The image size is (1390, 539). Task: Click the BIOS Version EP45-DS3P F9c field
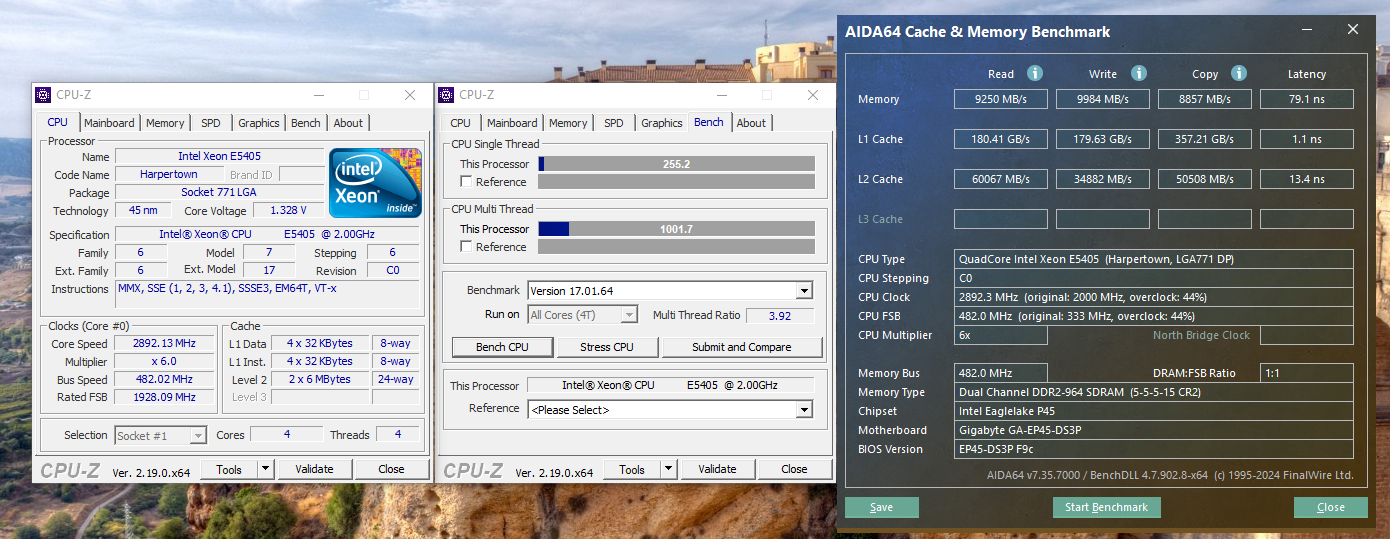point(1154,449)
